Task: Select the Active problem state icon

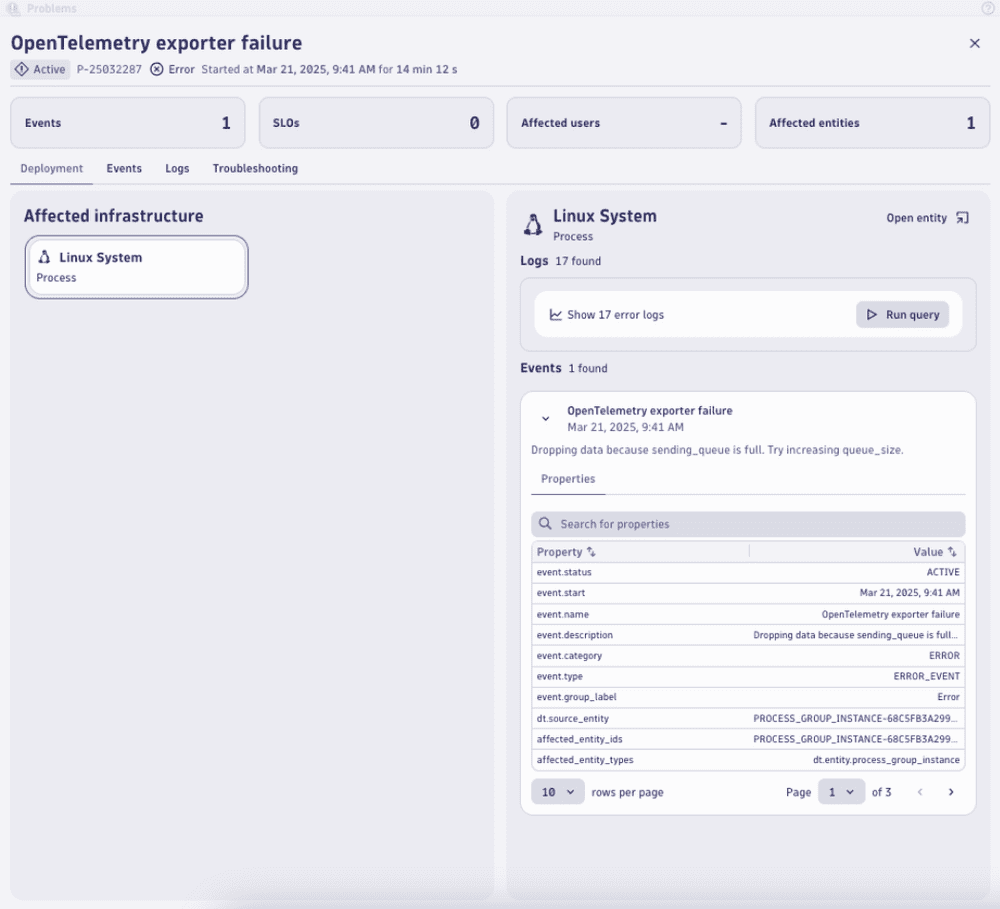Action: 20,69
